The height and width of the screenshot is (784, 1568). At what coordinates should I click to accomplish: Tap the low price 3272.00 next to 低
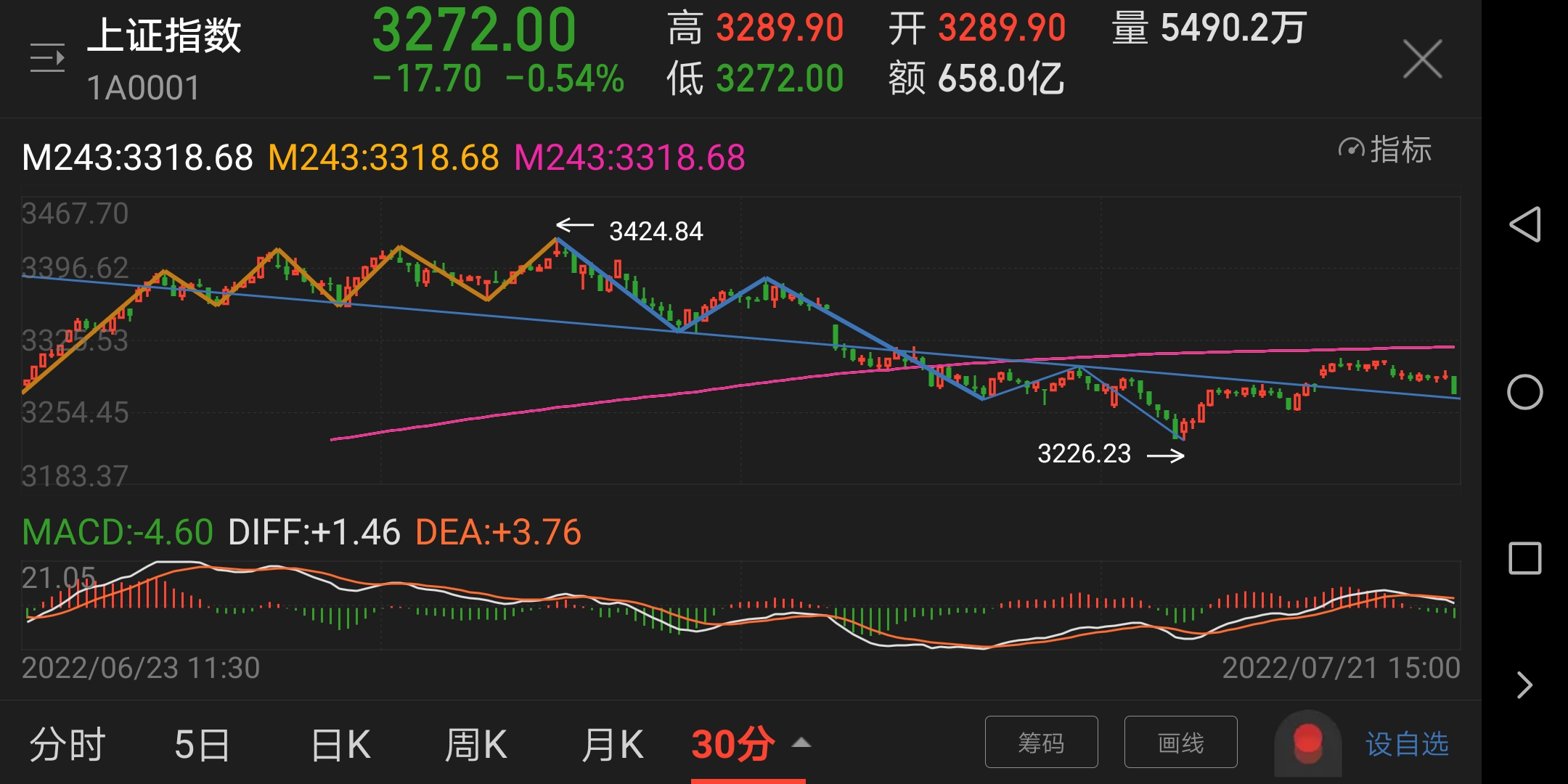click(780, 78)
